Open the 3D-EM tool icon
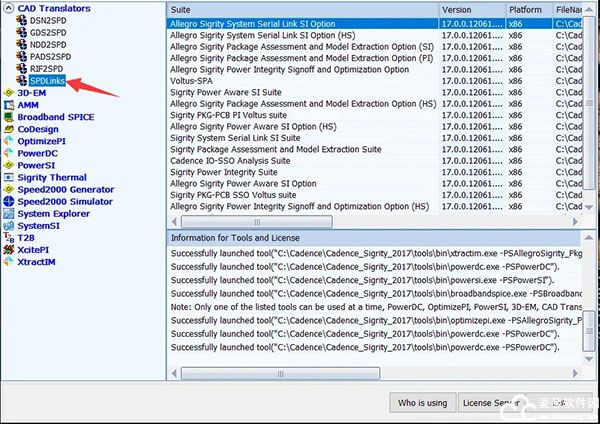Screen dimensions: 600x424 [x=8, y=93]
